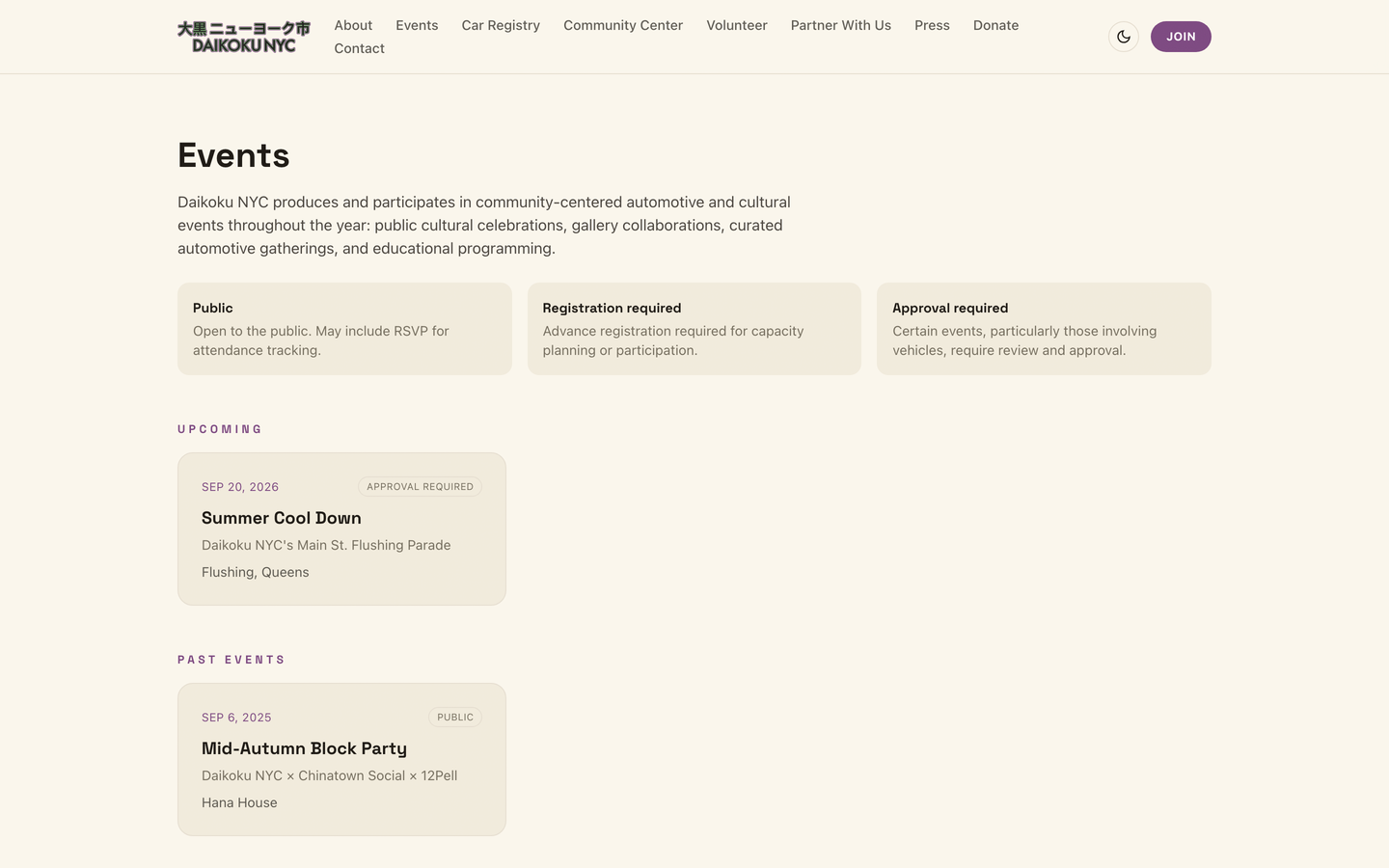Open the Donate link

(x=995, y=25)
